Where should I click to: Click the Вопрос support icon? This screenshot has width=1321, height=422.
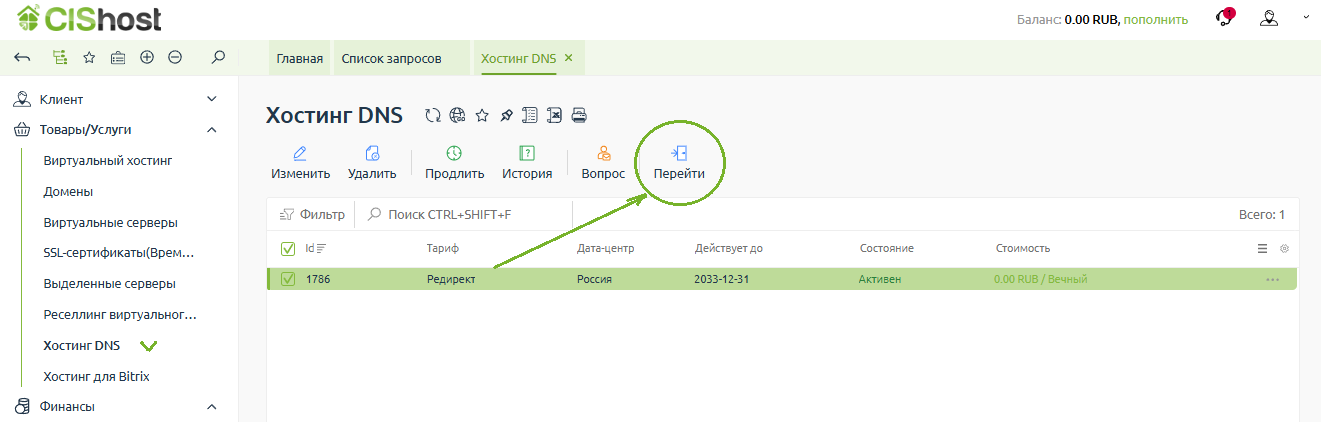coord(603,154)
